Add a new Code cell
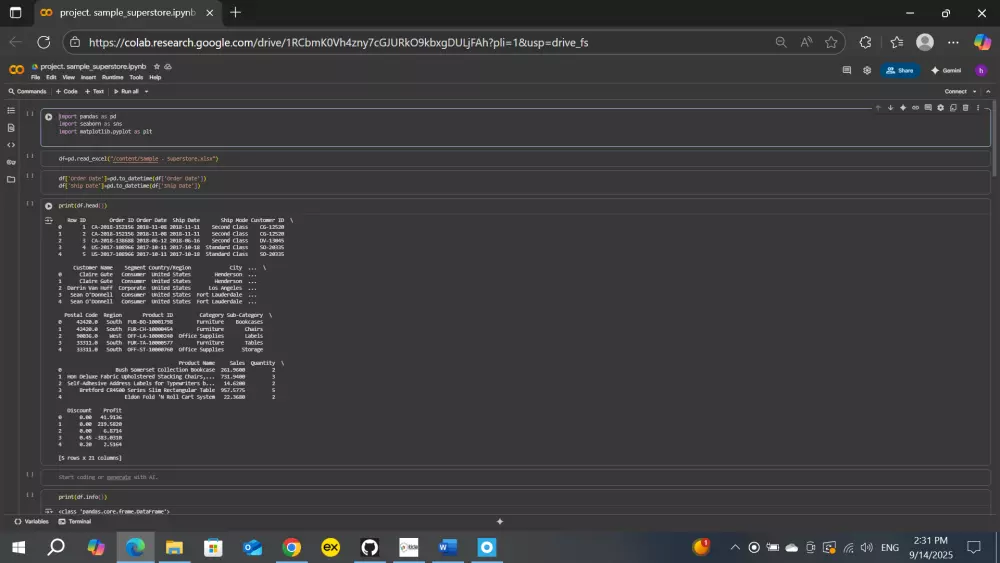Image resolution: width=1000 pixels, height=563 pixels. coord(66,92)
